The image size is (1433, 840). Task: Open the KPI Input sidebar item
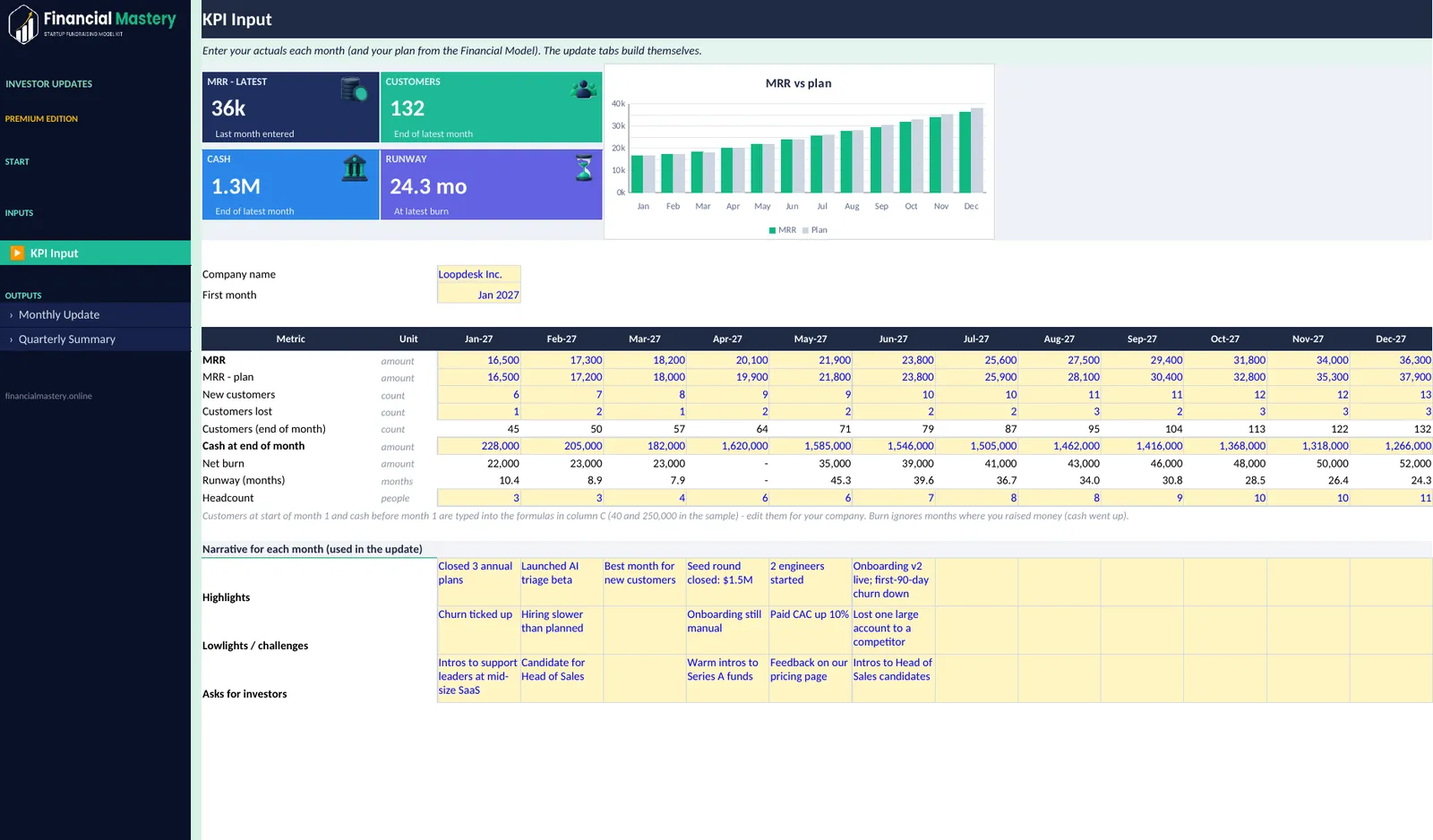(x=95, y=253)
